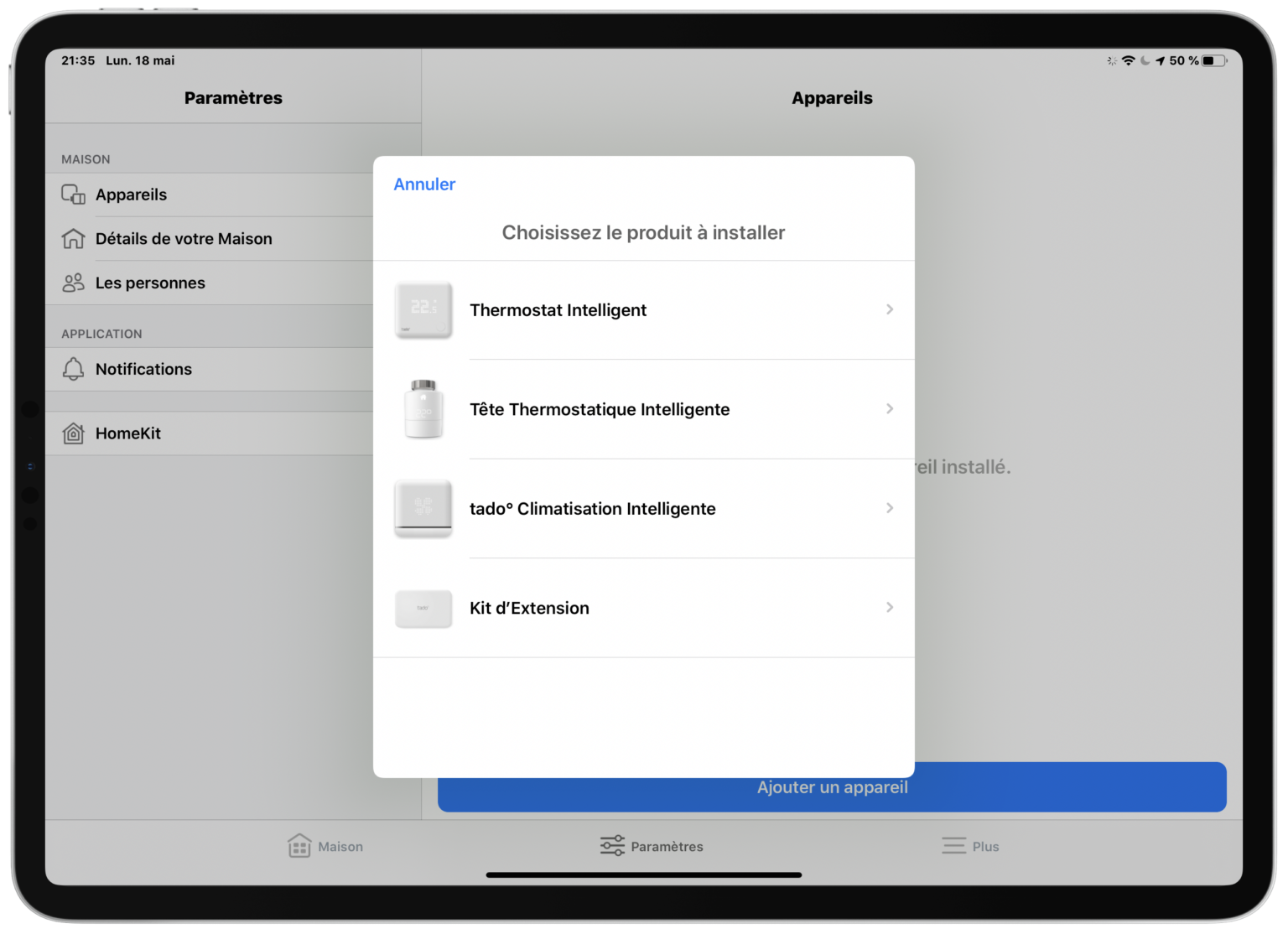This screenshot has height=934, width=1288.
Task: Click the people icon for Les personnes
Action: tap(74, 283)
